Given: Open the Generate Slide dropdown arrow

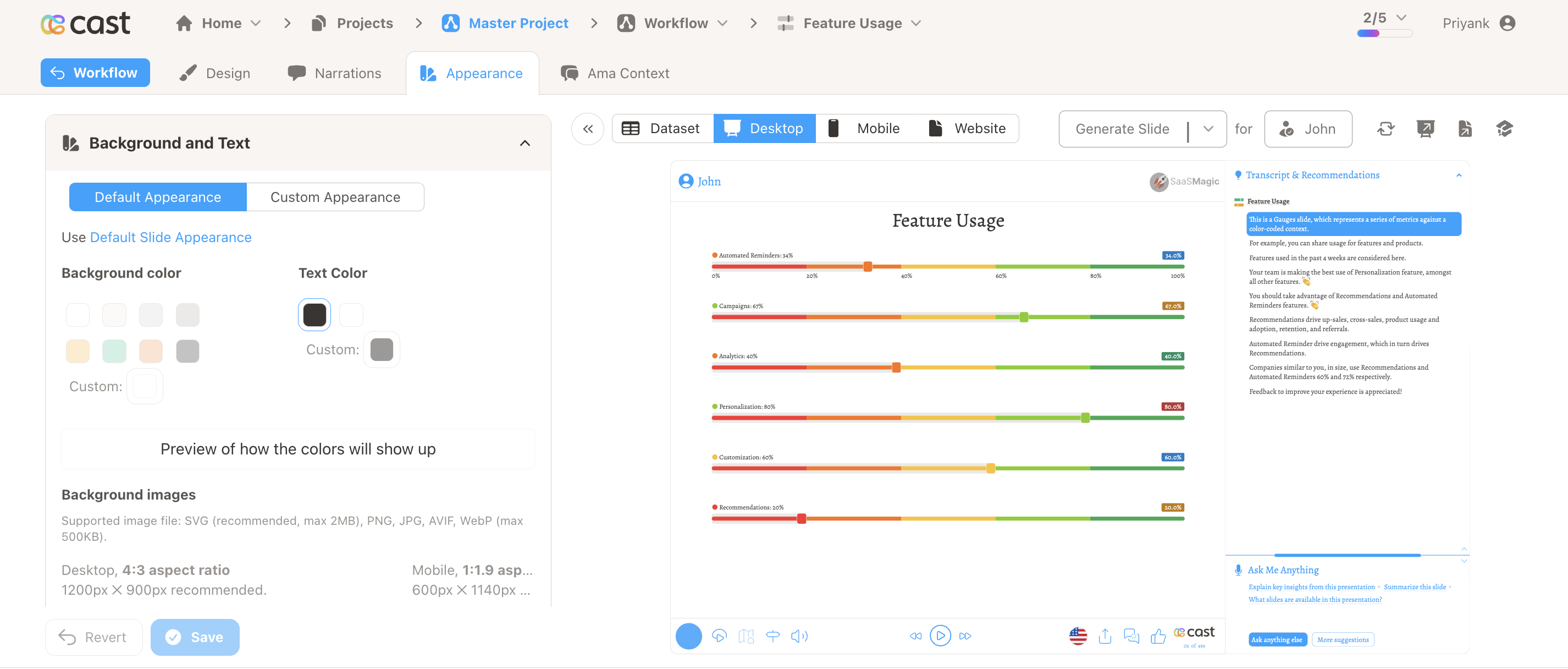Looking at the screenshot, I should coord(1208,129).
